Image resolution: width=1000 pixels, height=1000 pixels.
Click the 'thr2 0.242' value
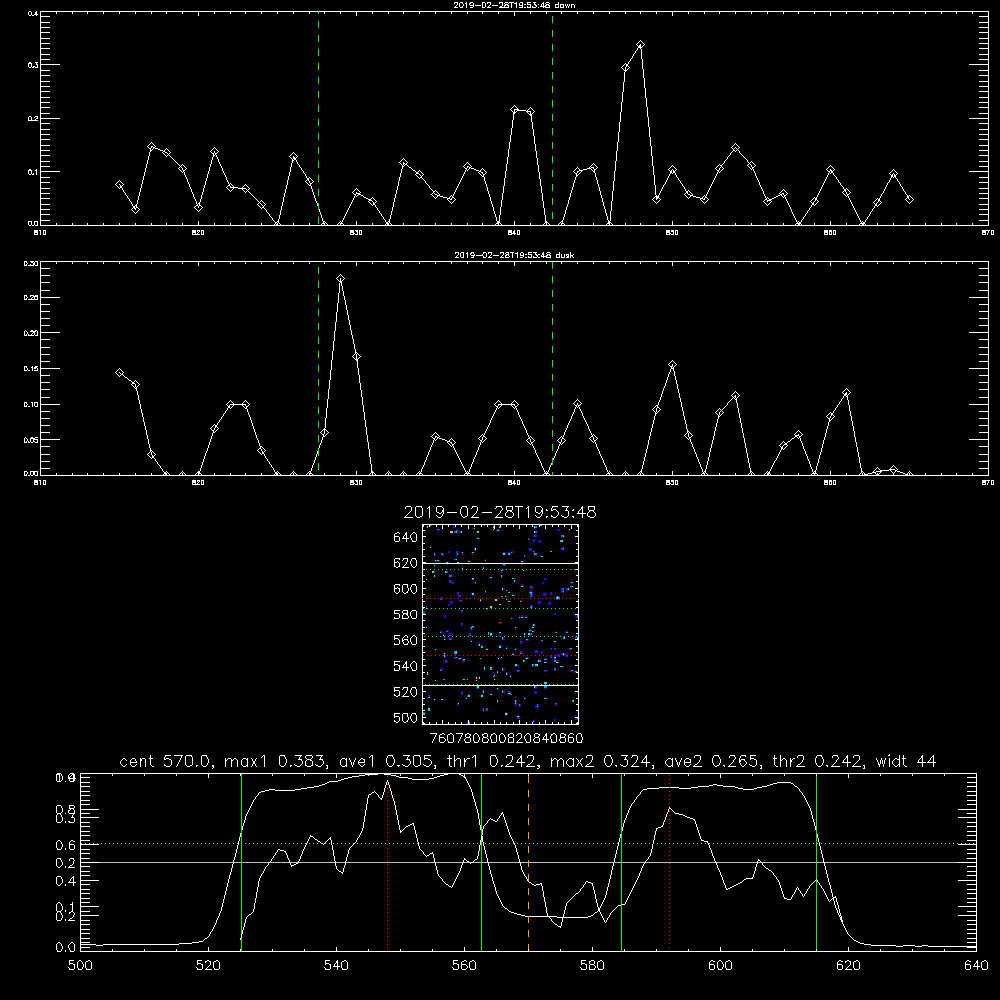(x=818, y=761)
